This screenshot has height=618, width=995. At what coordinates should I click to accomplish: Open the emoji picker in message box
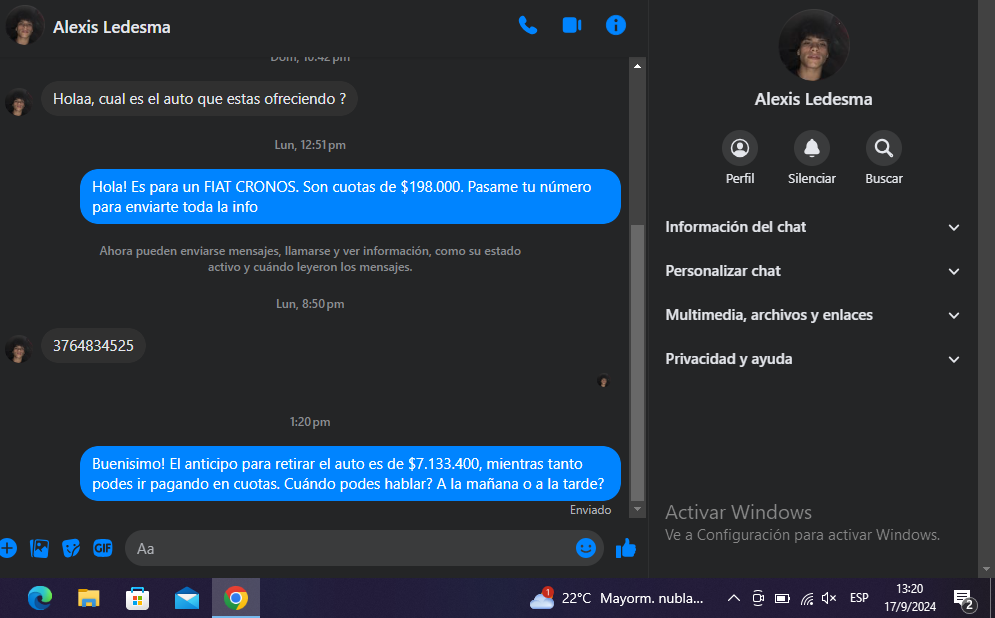[x=586, y=548]
